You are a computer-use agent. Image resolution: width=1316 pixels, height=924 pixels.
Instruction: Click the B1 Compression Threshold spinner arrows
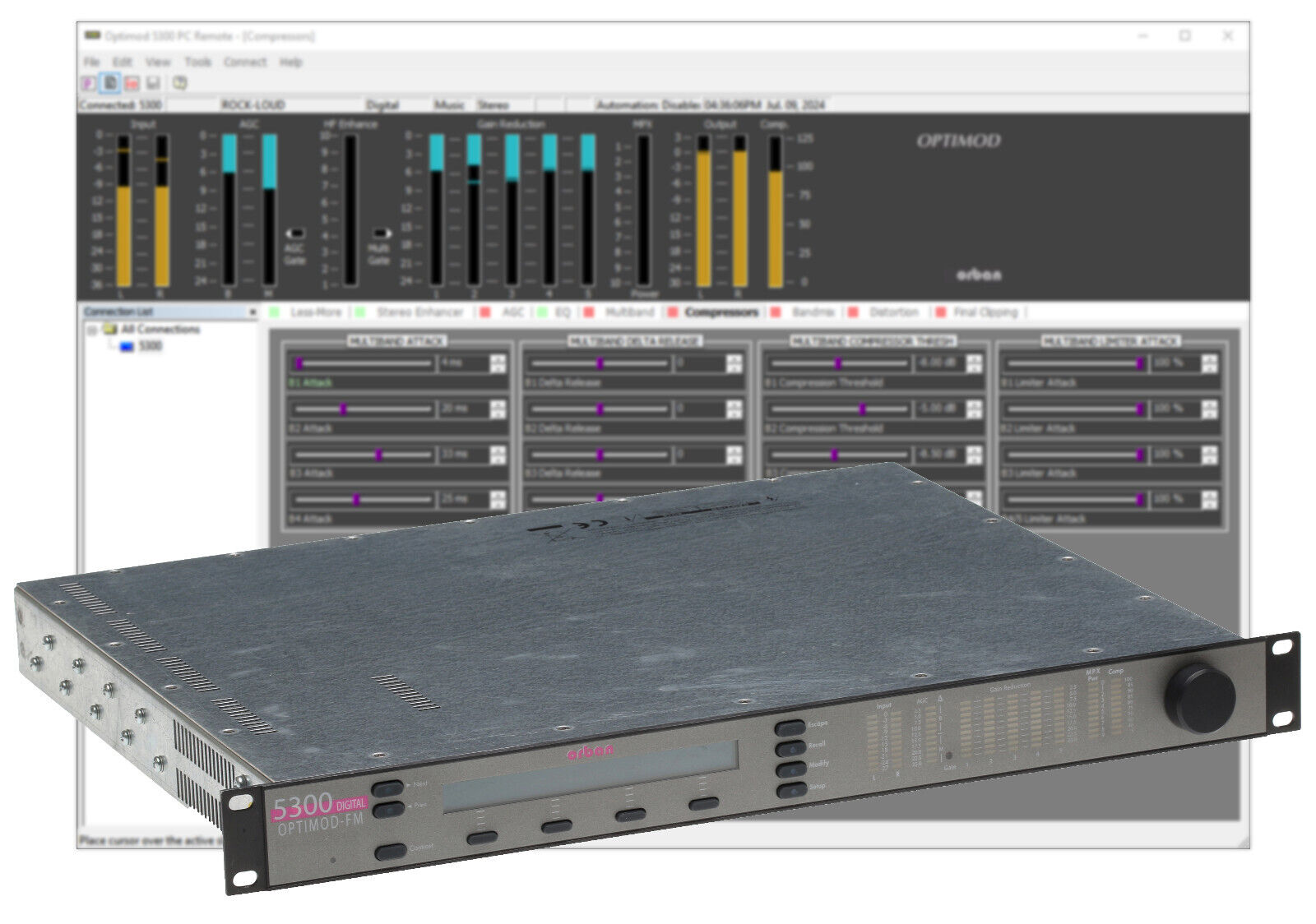[974, 363]
